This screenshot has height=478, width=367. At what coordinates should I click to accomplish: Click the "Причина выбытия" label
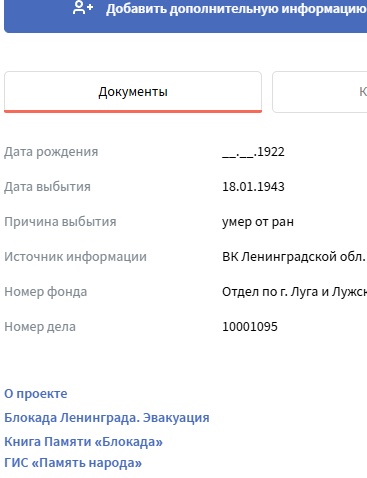coord(60,222)
